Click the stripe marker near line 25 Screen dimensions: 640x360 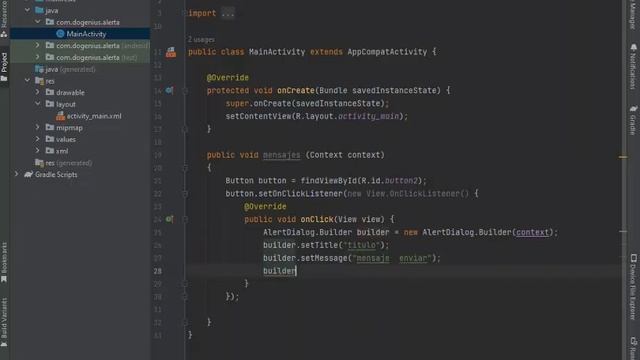[623, 231]
